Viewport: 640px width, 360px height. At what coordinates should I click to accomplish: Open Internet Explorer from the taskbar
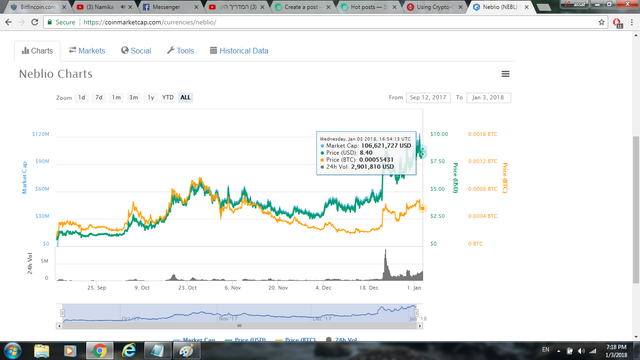tap(129, 351)
